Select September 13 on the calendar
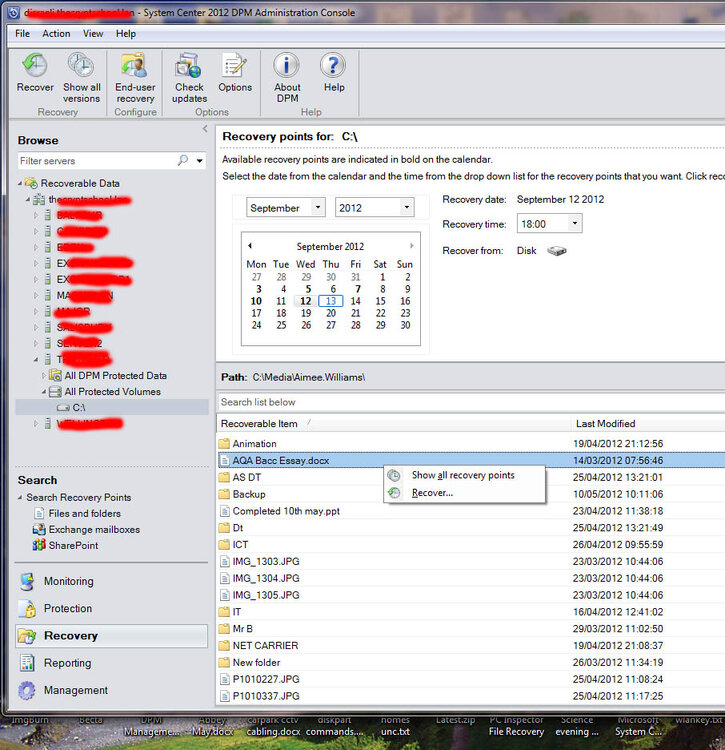The image size is (725, 750). pos(330,301)
